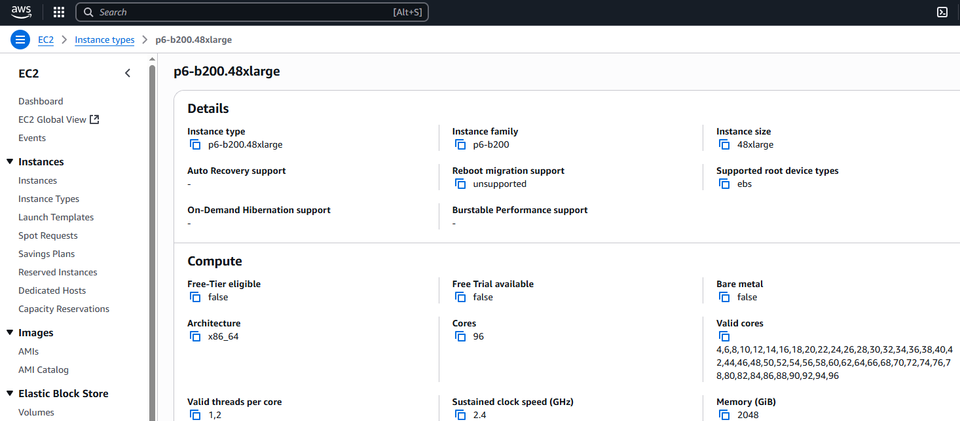This screenshot has height=421, width=960.
Task: Open Launch Templates in the sidebar
Action: pos(56,217)
